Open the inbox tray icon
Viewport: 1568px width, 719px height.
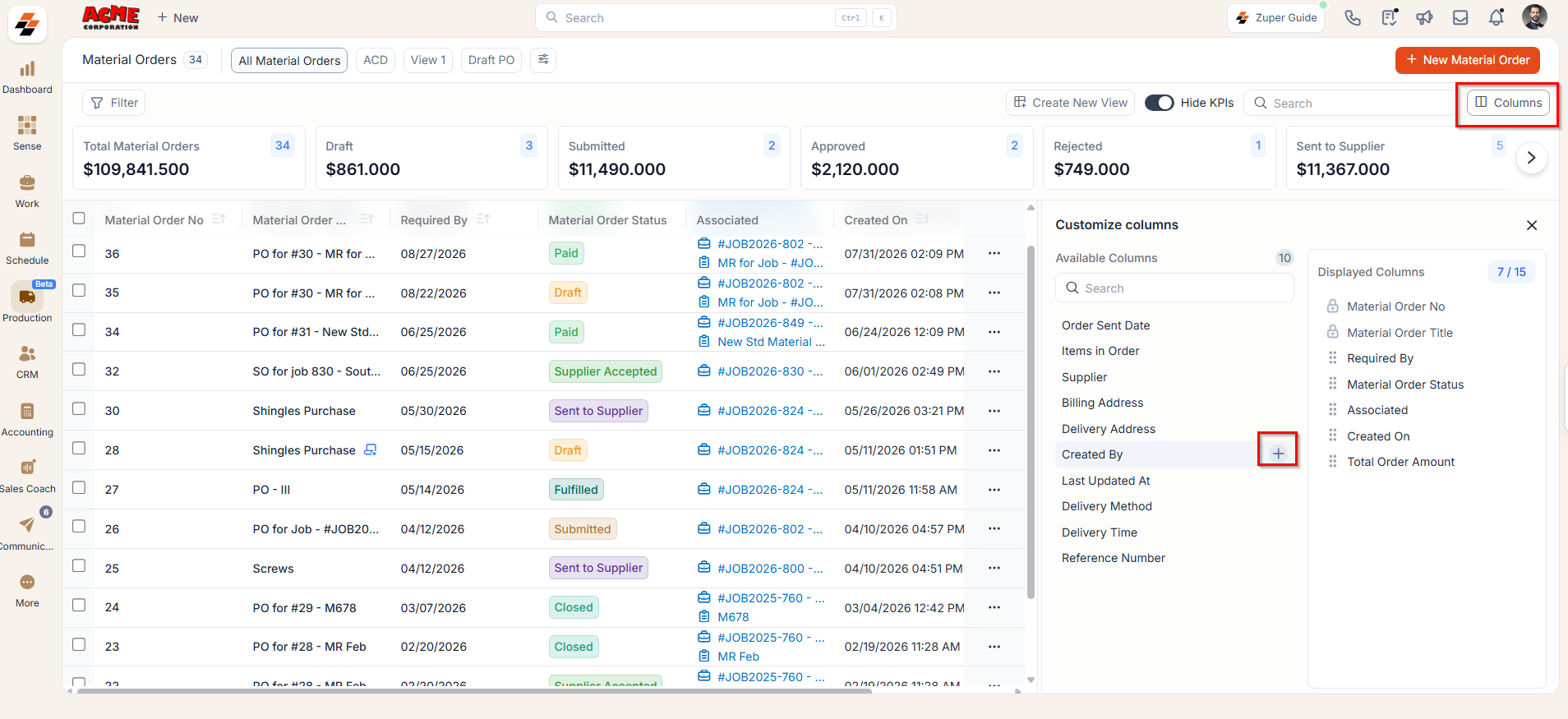pyautogui.click(x=1460, y=17)
